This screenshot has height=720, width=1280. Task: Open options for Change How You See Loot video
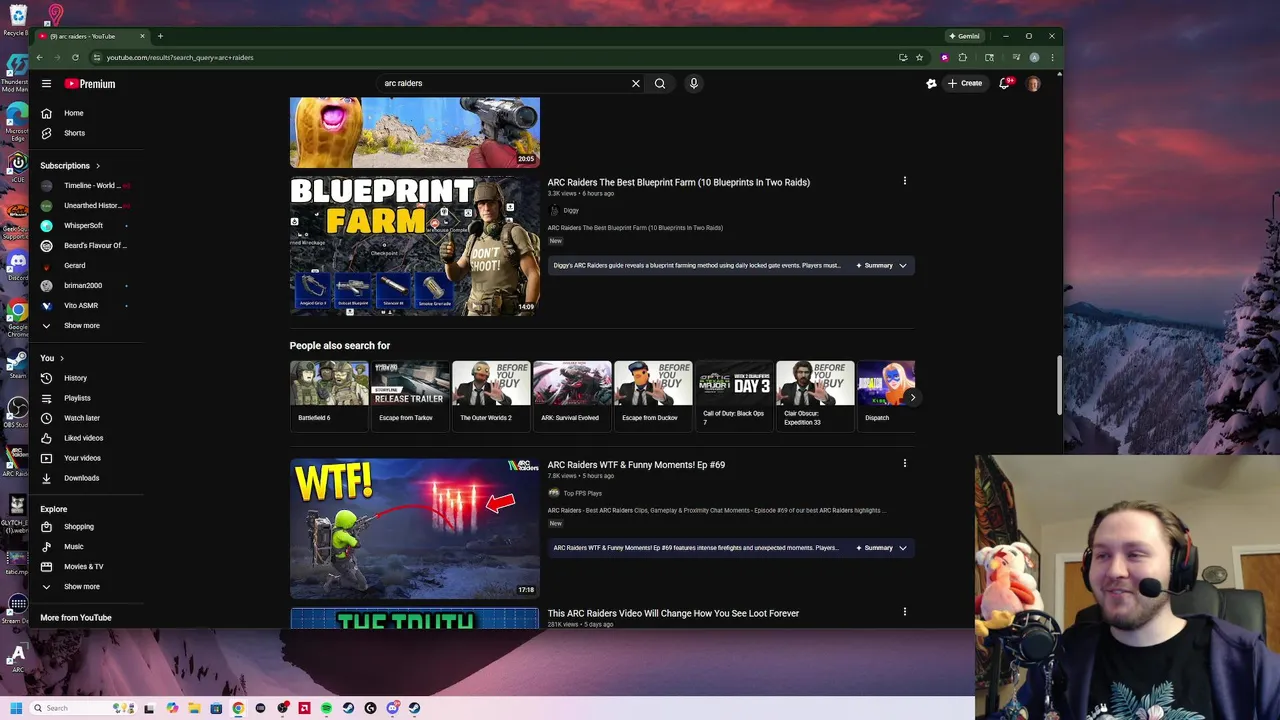pos(905,612)
